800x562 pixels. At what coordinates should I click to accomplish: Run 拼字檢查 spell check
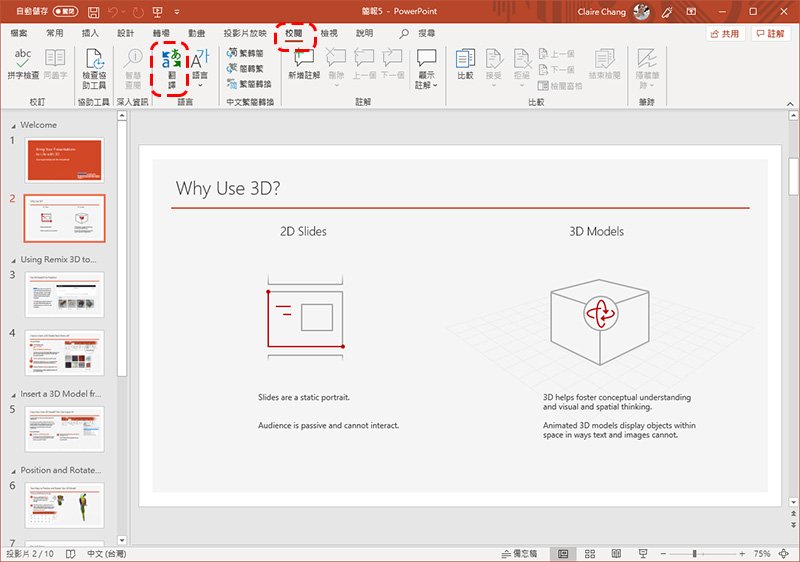click(x=22, y=65)
